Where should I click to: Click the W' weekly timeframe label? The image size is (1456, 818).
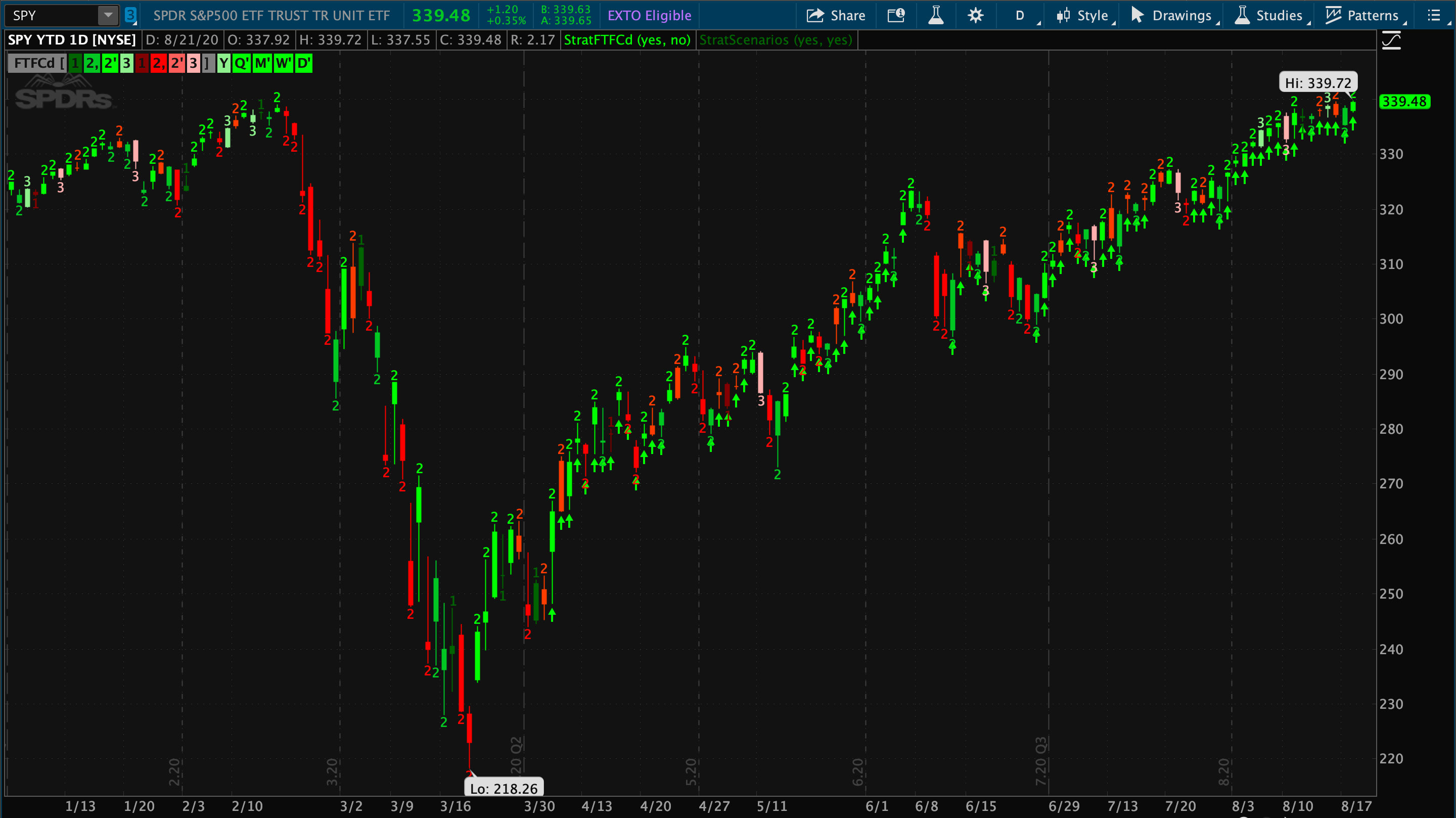pos(283,63)
